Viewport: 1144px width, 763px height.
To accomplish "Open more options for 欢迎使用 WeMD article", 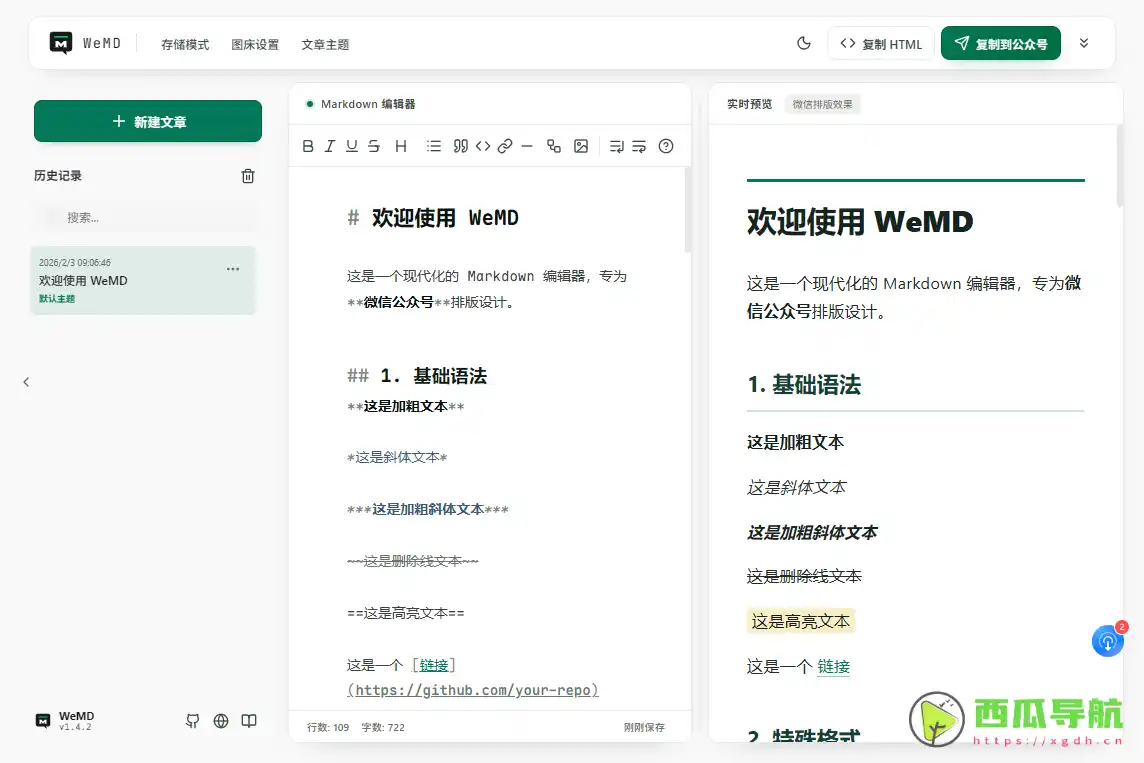I will point(233,269).
